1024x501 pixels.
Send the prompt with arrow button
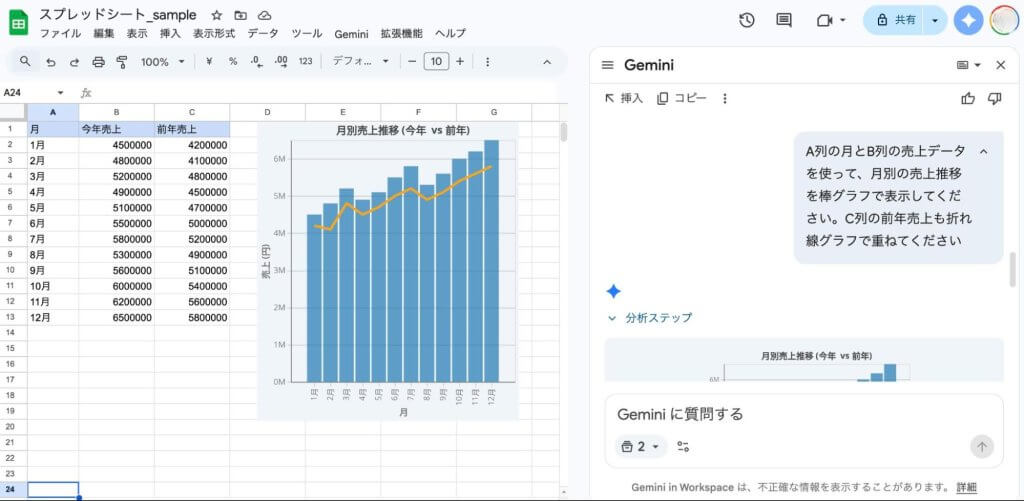[982, 447]
